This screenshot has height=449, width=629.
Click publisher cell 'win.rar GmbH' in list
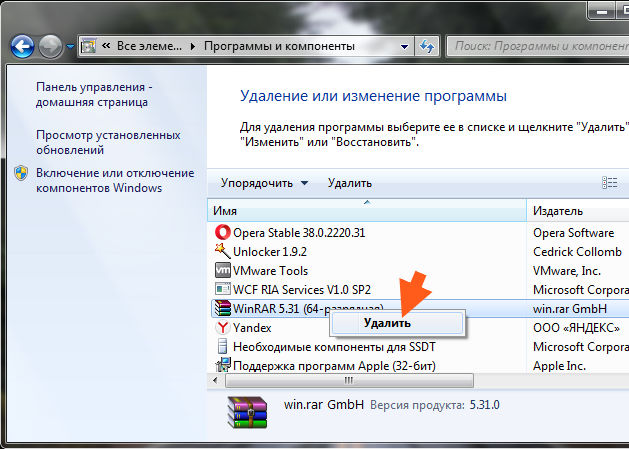pyautogui.click(x=570, y=309)
